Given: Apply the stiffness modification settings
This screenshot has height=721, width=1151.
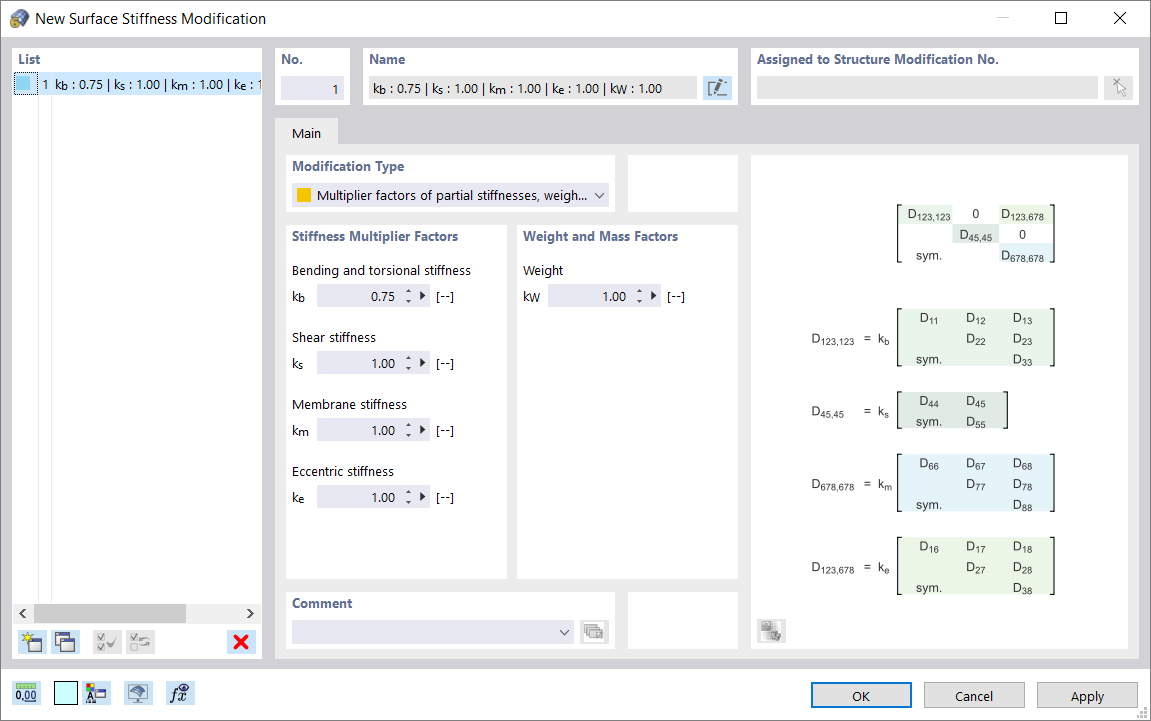Looking at the screenshot, I should [1087, 695].
